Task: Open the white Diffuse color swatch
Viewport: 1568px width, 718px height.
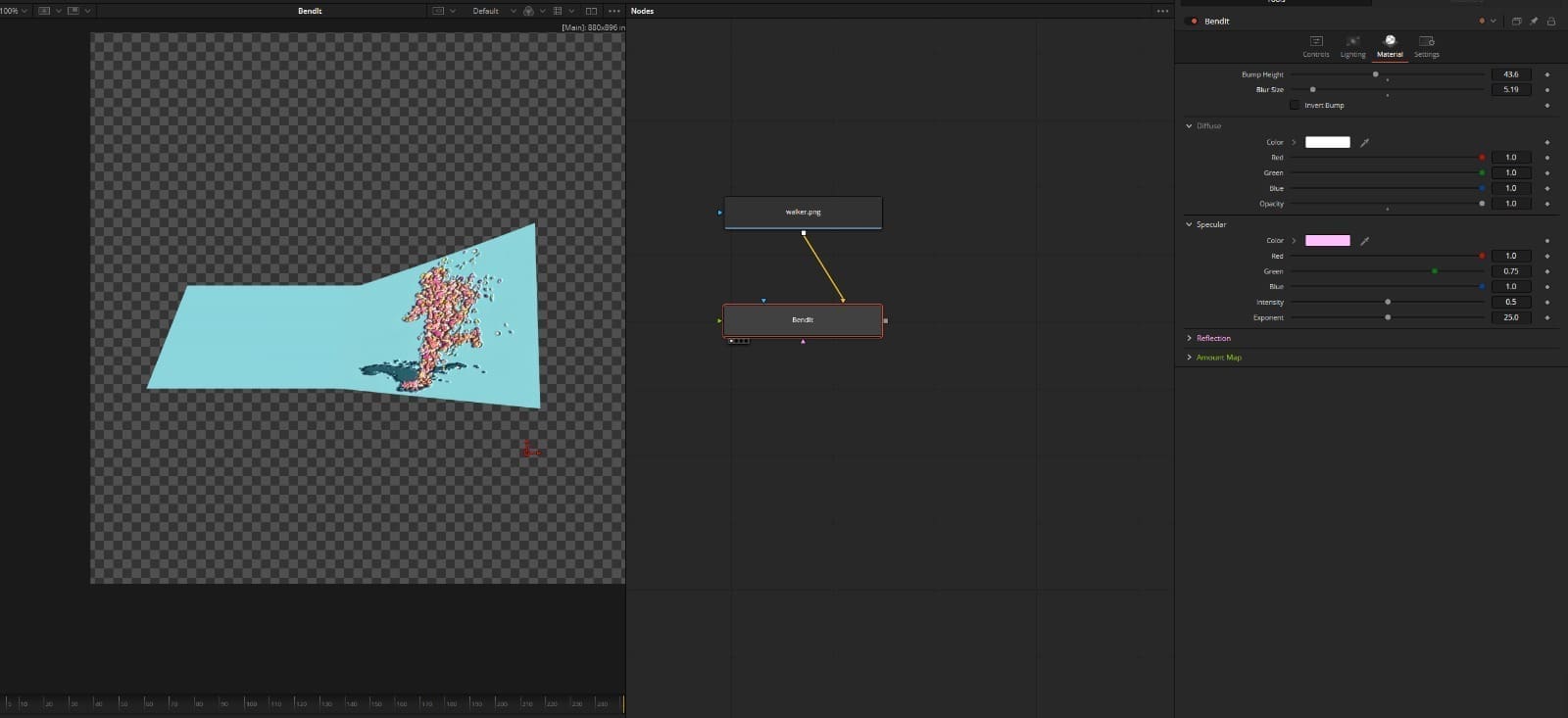Action: [x=1328, y=142]
